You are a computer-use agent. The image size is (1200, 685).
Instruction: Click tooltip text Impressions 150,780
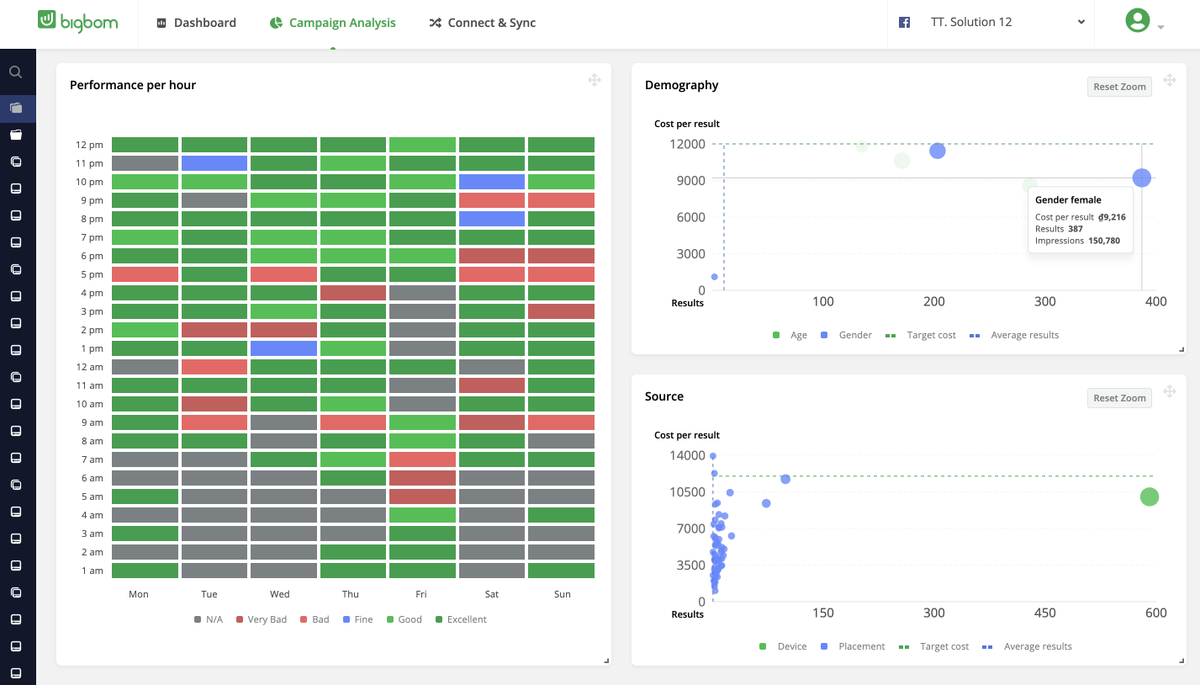tap(1077, 241)
